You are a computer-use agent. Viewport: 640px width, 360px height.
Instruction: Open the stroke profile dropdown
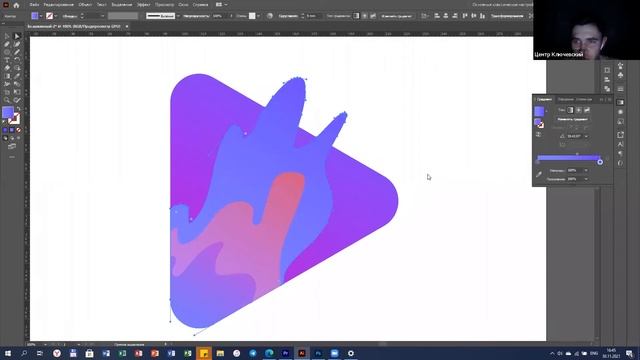(178, 16)
